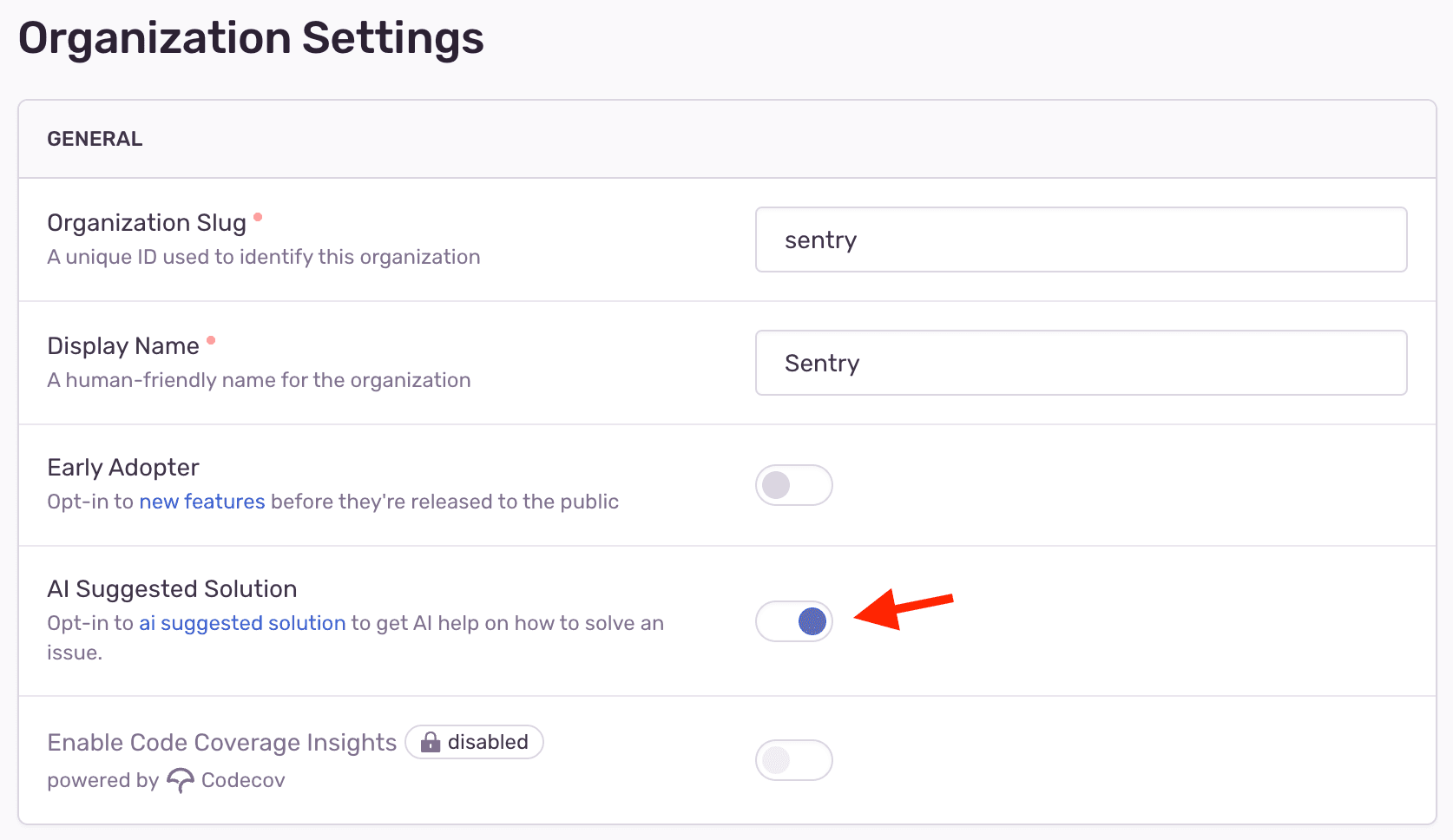Click the AI Suggested Solution setting label
Viewport: 1453px width, 840px height.
coord(173,588)
